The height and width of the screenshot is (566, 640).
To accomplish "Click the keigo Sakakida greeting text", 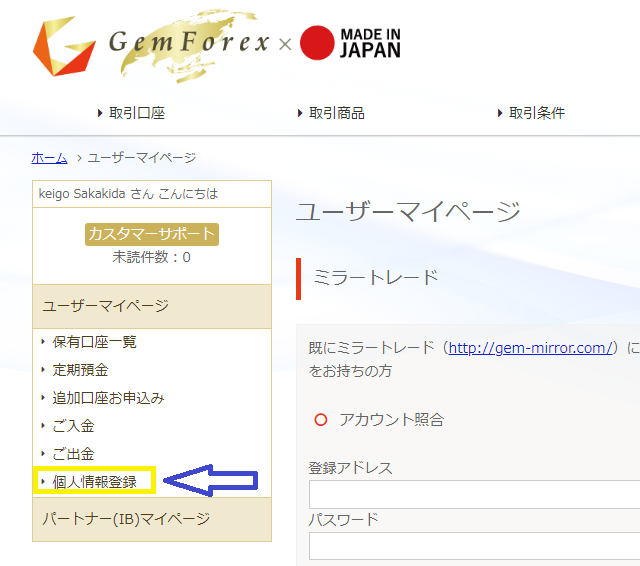I will point(128,193).
